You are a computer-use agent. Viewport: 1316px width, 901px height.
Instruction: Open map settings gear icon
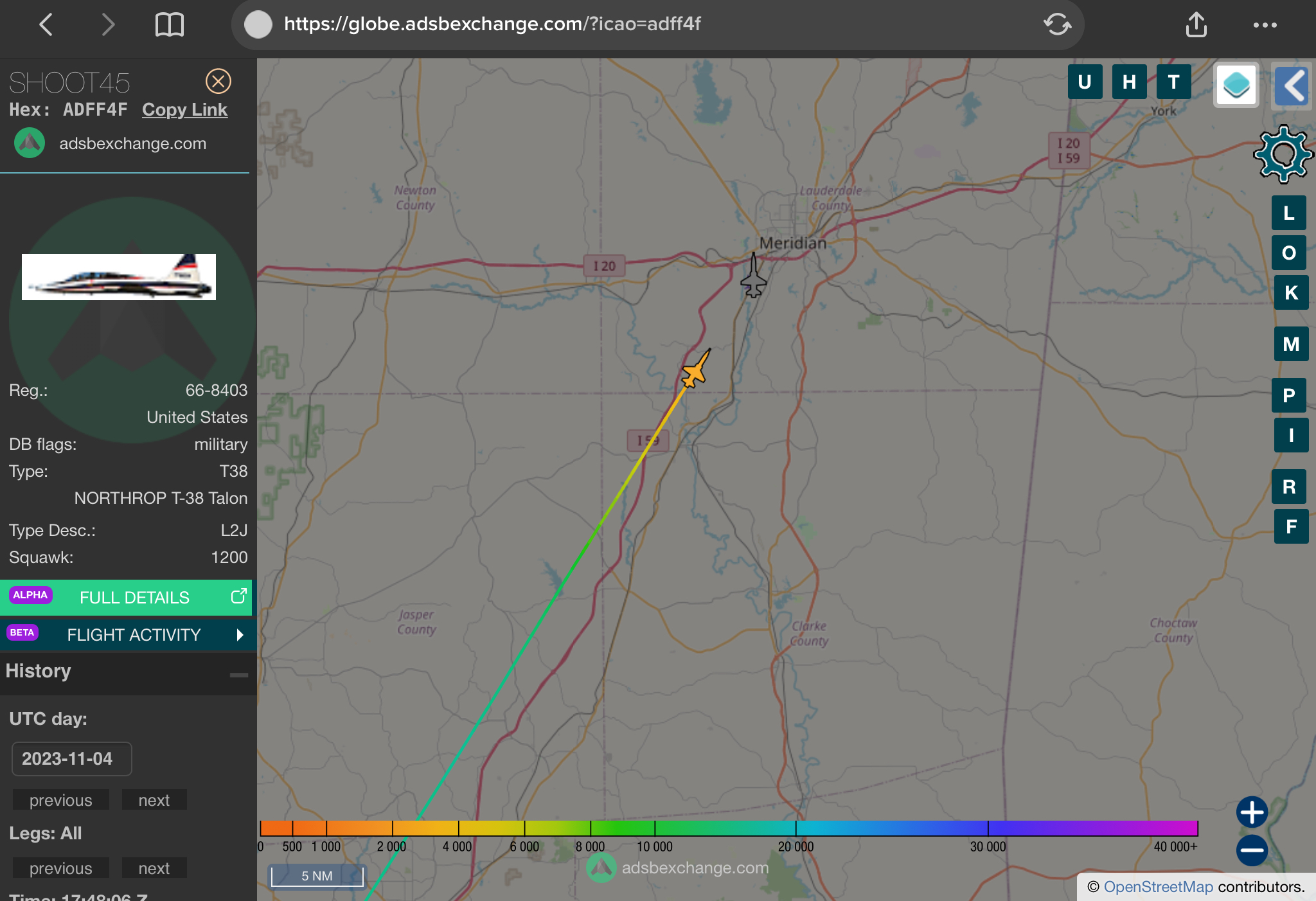point(1283,154)
